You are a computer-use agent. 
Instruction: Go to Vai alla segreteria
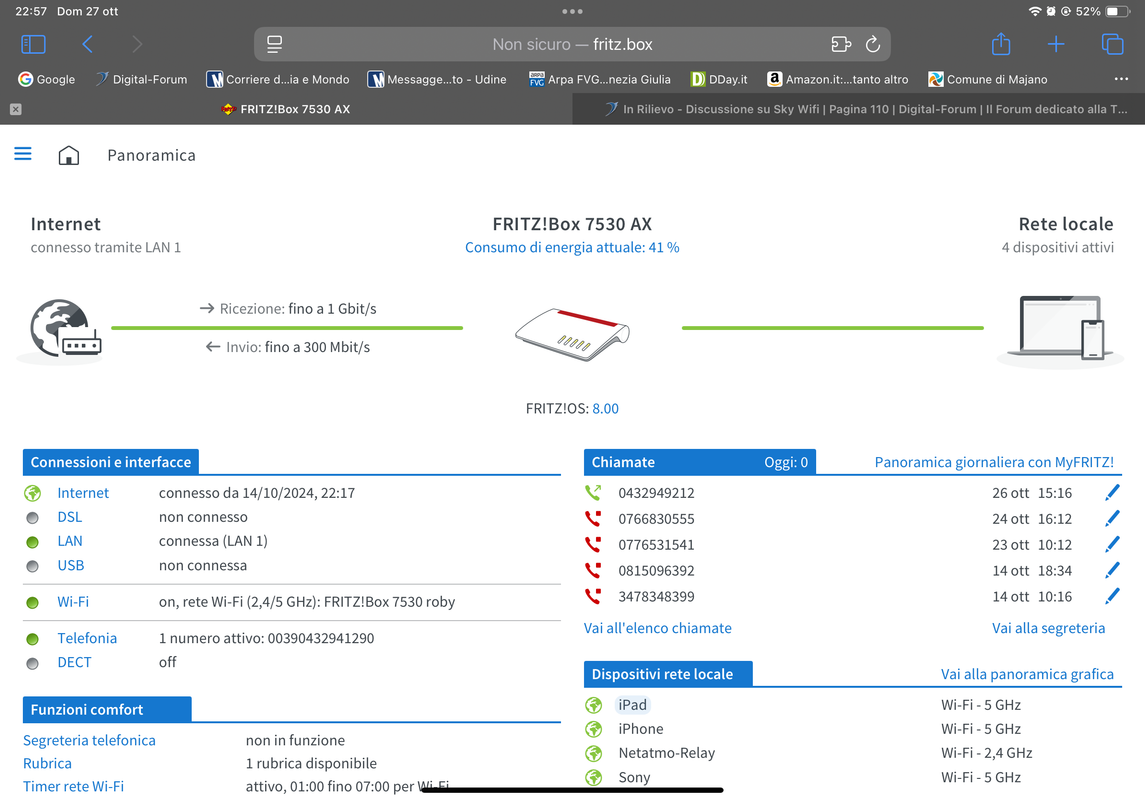1048,628
